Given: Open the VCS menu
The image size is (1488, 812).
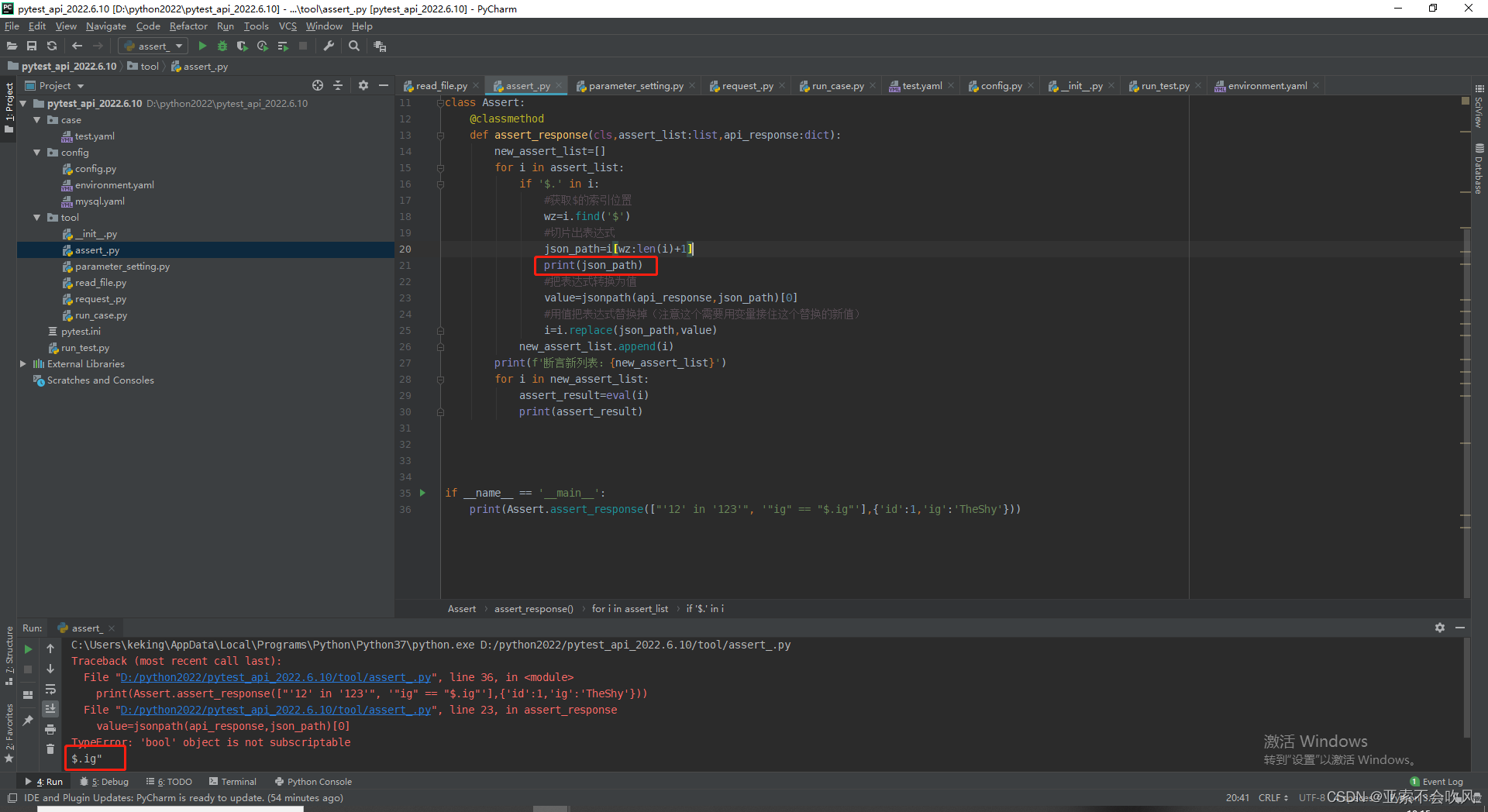Looking at the screenshot, I should pos(288,26).
